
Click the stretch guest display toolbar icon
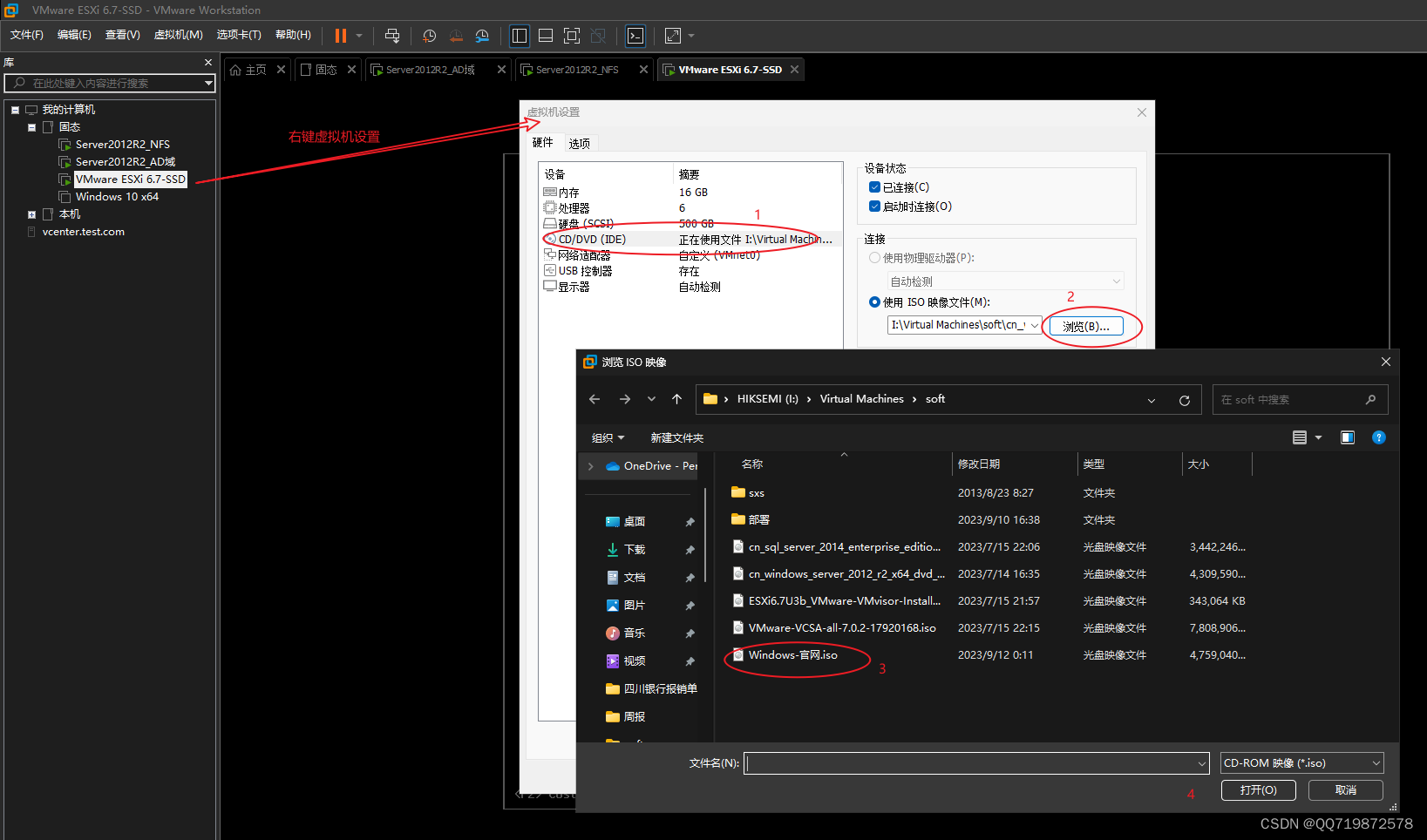coord(673,36)
